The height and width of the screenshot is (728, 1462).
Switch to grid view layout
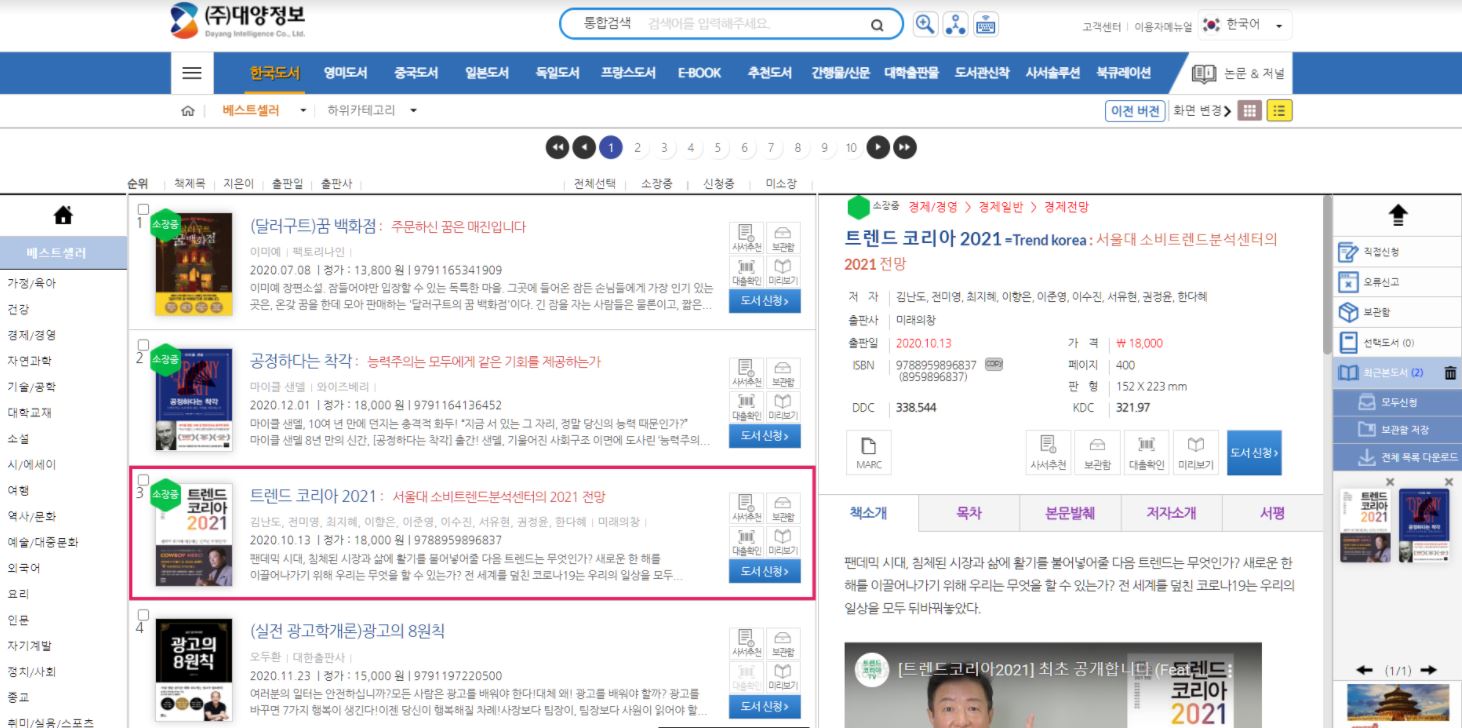coord(1249,111)
